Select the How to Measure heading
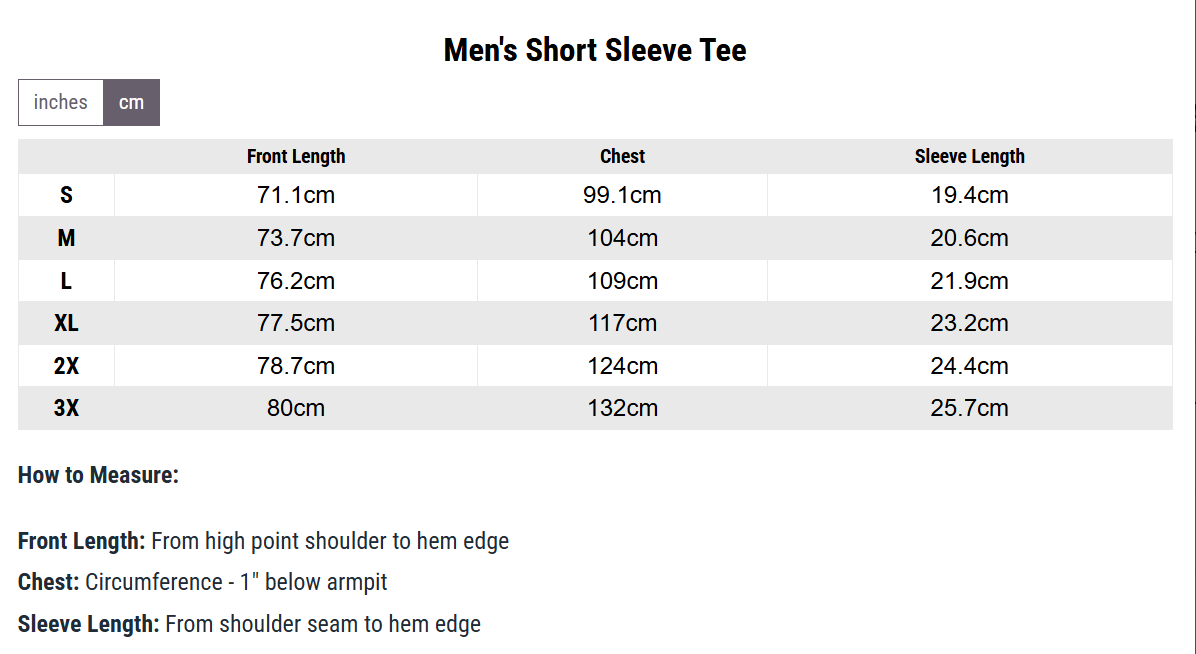1196x654 pixels. 98,475
